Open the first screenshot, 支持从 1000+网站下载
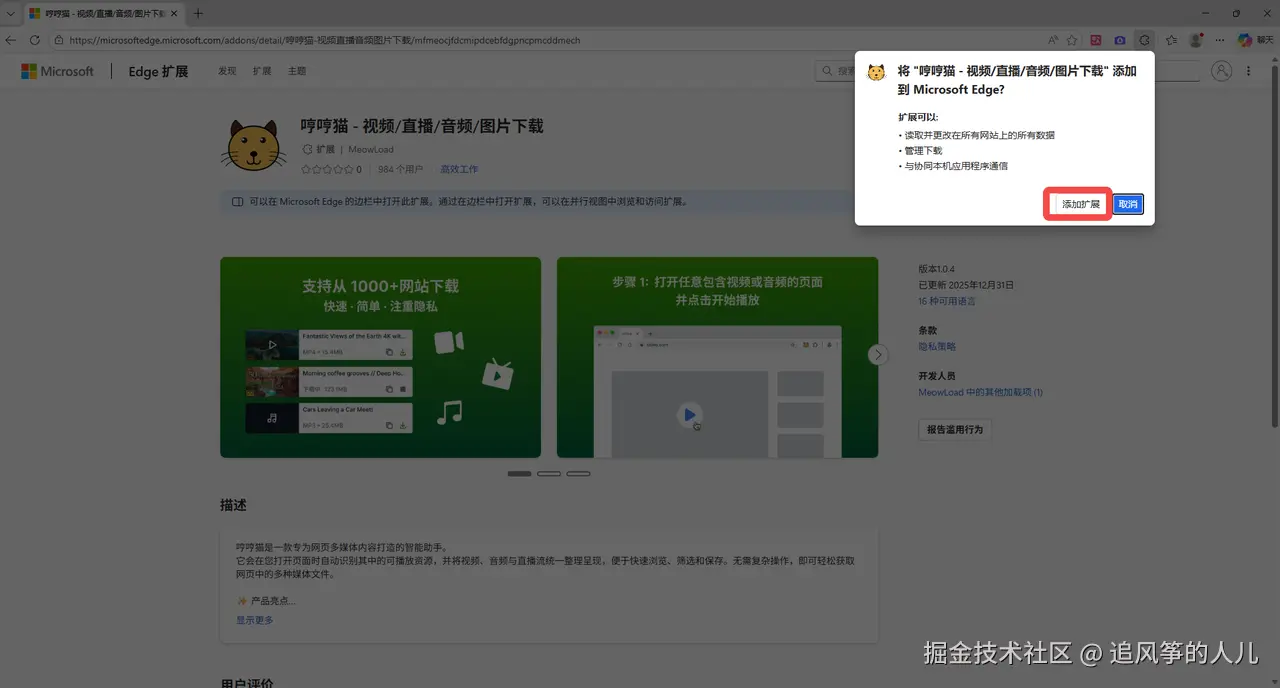Viewport: 1280px width, 688px height. (380, 357)
